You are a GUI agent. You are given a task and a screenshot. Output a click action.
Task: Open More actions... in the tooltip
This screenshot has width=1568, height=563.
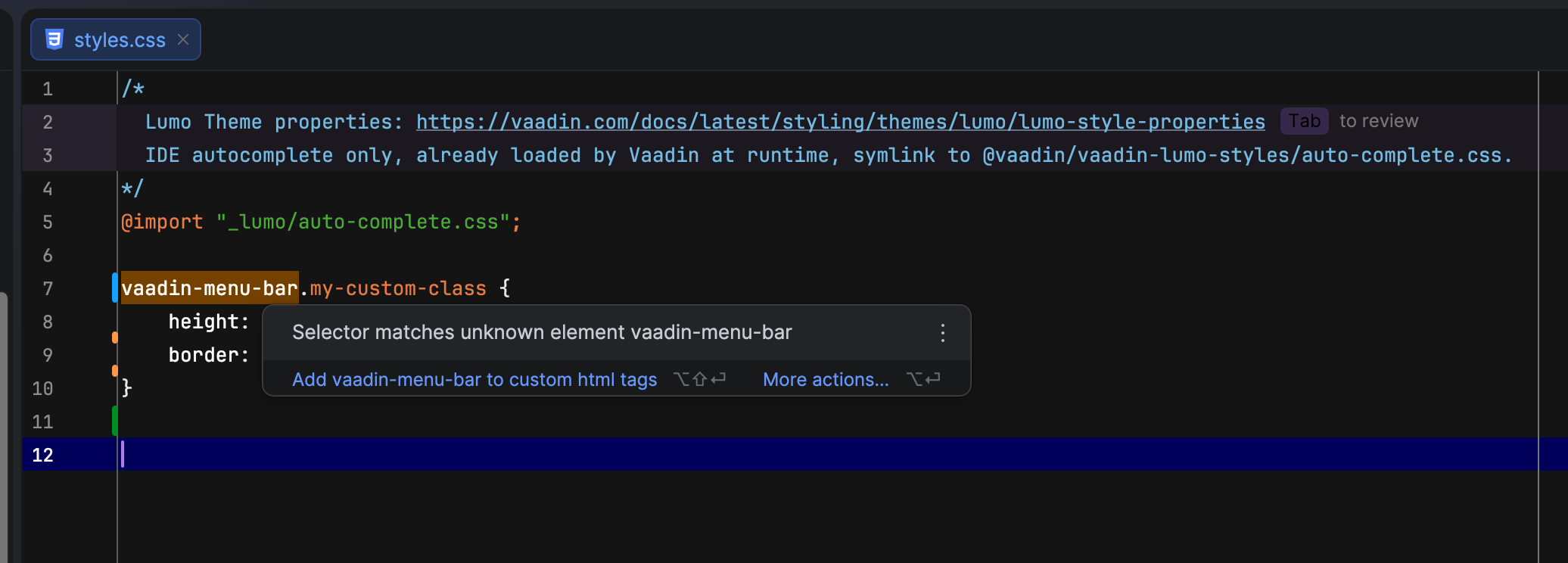(x=826, y=380)
